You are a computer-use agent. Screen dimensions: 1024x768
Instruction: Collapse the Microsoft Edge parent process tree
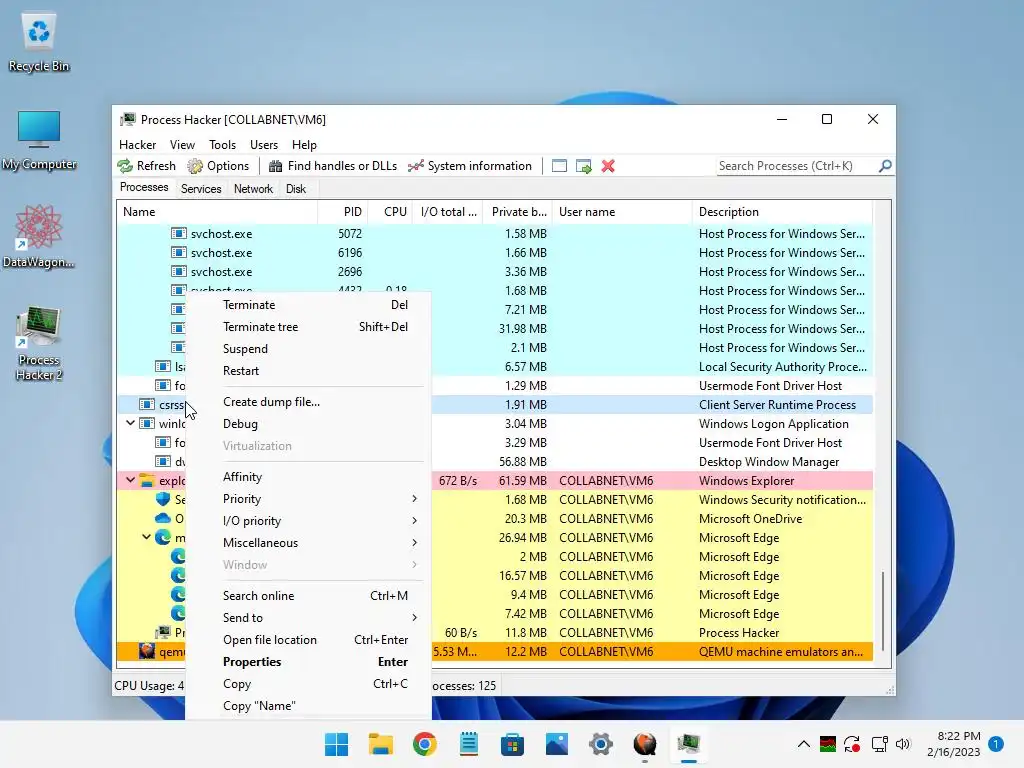coord(146,537)
